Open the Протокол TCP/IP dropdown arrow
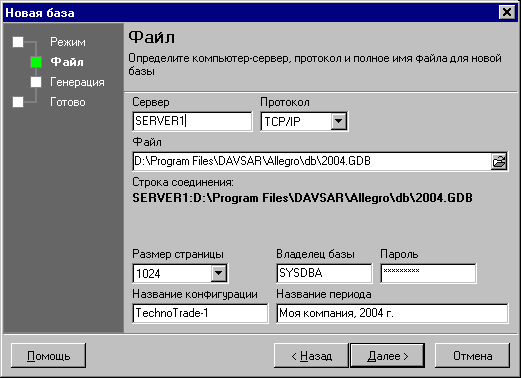The image size is (521, 378). [338, 121]
